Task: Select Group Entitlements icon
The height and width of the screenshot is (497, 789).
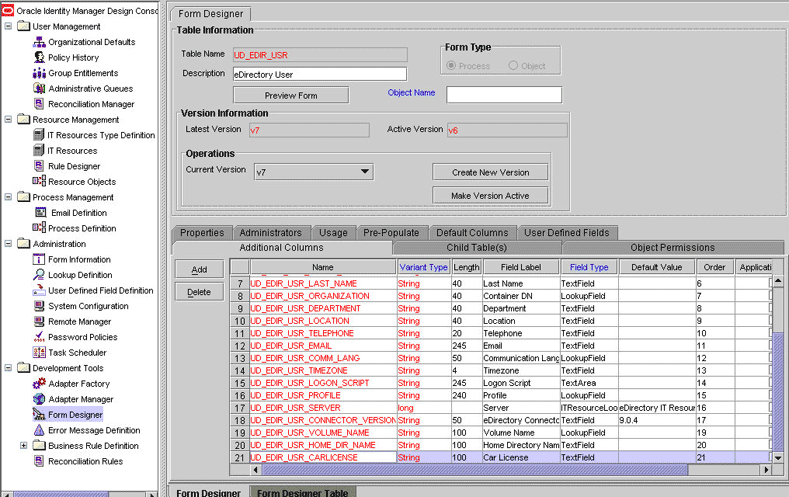Action: [39, 73]
